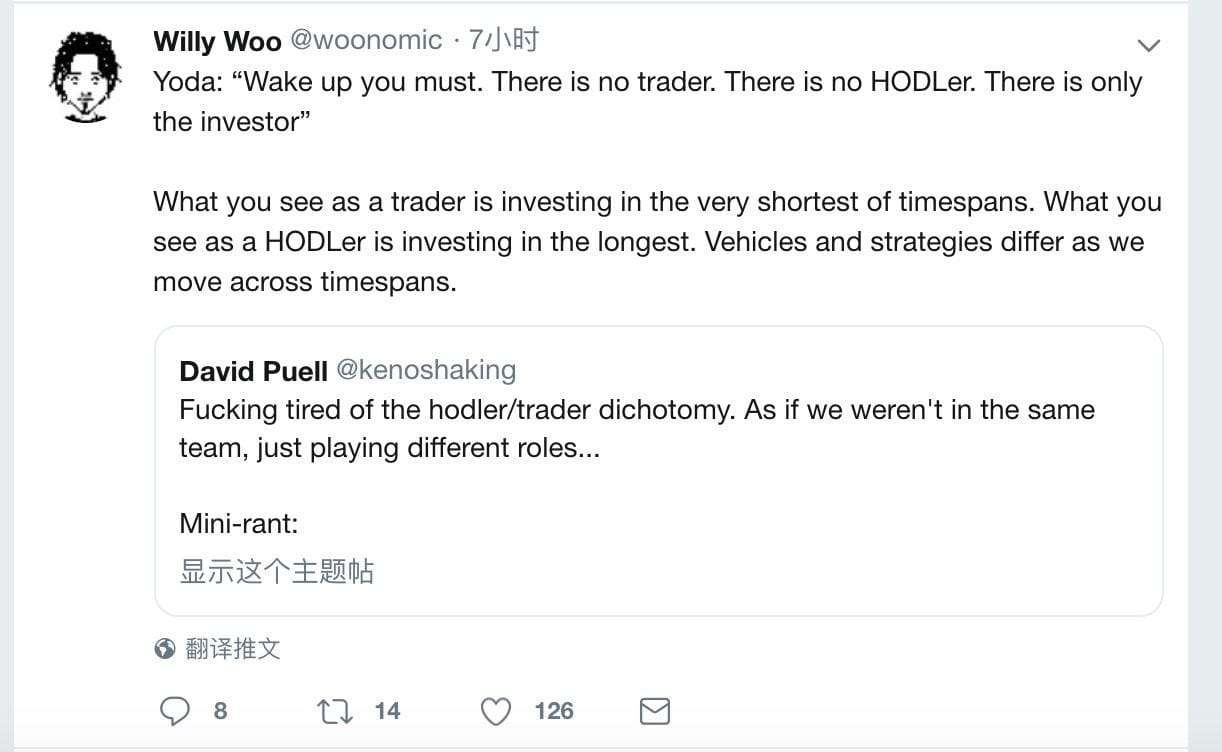Collapse the tweet via the top-right caret
This screenshot has width=1222, height=752.
[1148, 44]
